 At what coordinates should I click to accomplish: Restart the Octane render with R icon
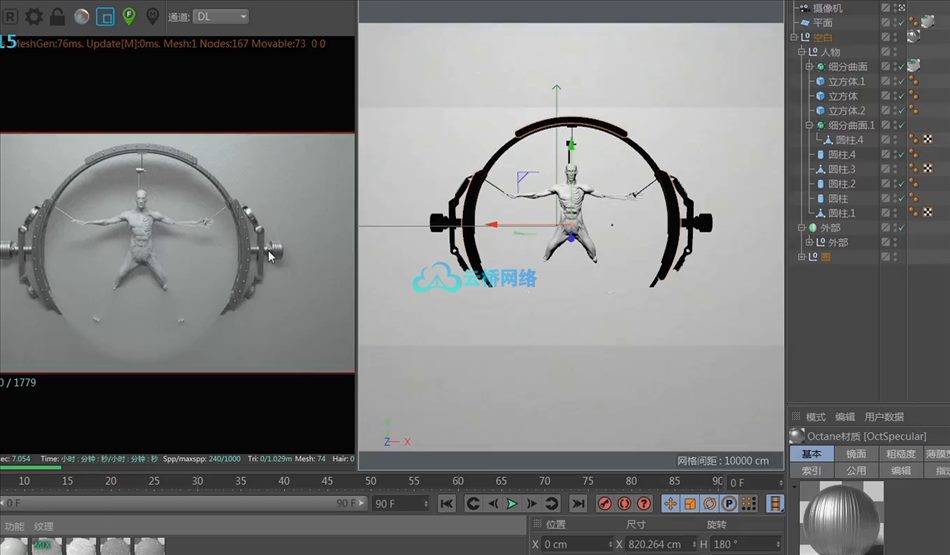[x=10, y=17]
